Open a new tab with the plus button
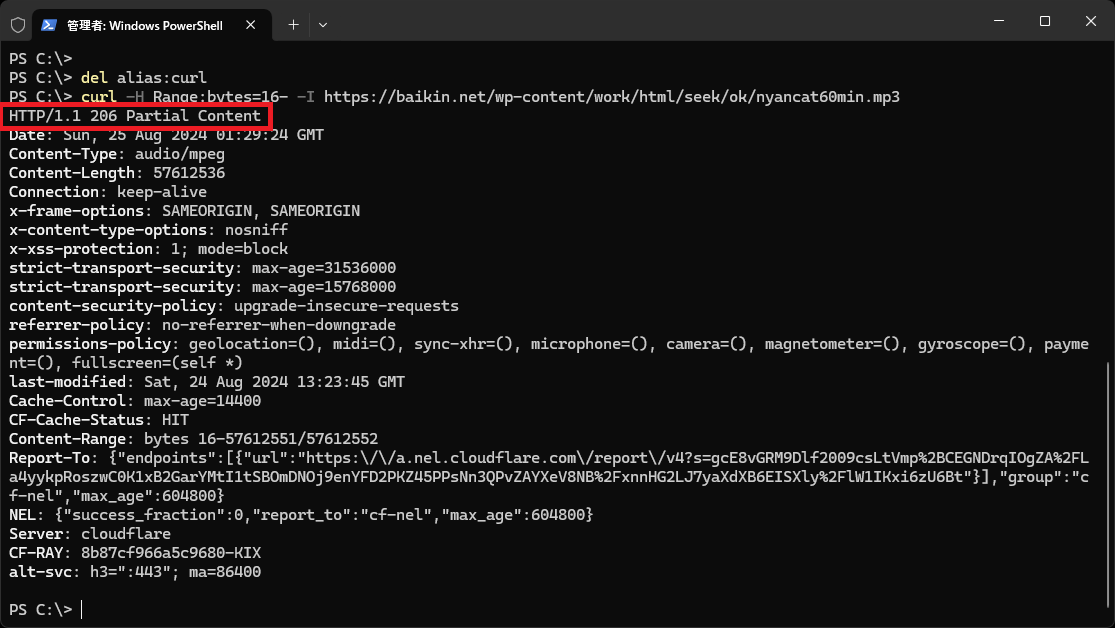The height and width of the screenshot is (628, 1115). pyautogui.click(x=293, y=25)
